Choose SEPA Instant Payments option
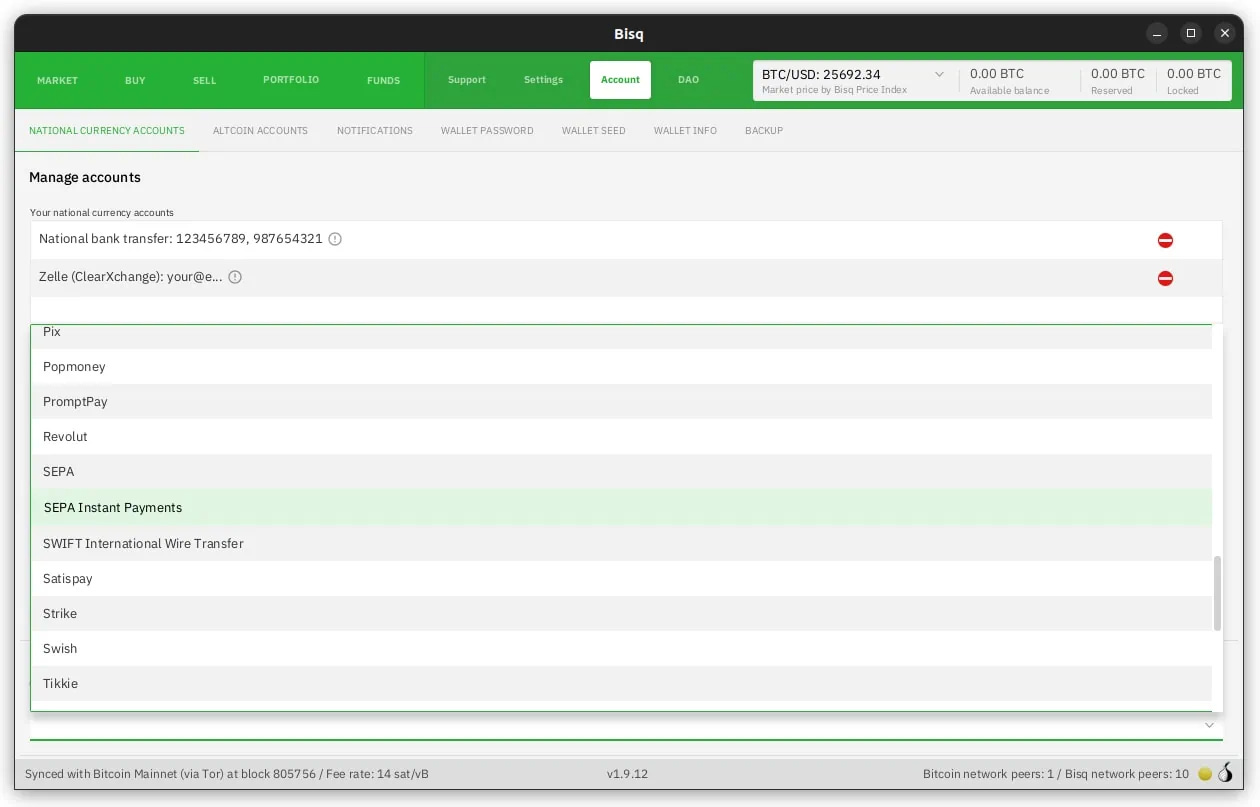 pos(621,507)
